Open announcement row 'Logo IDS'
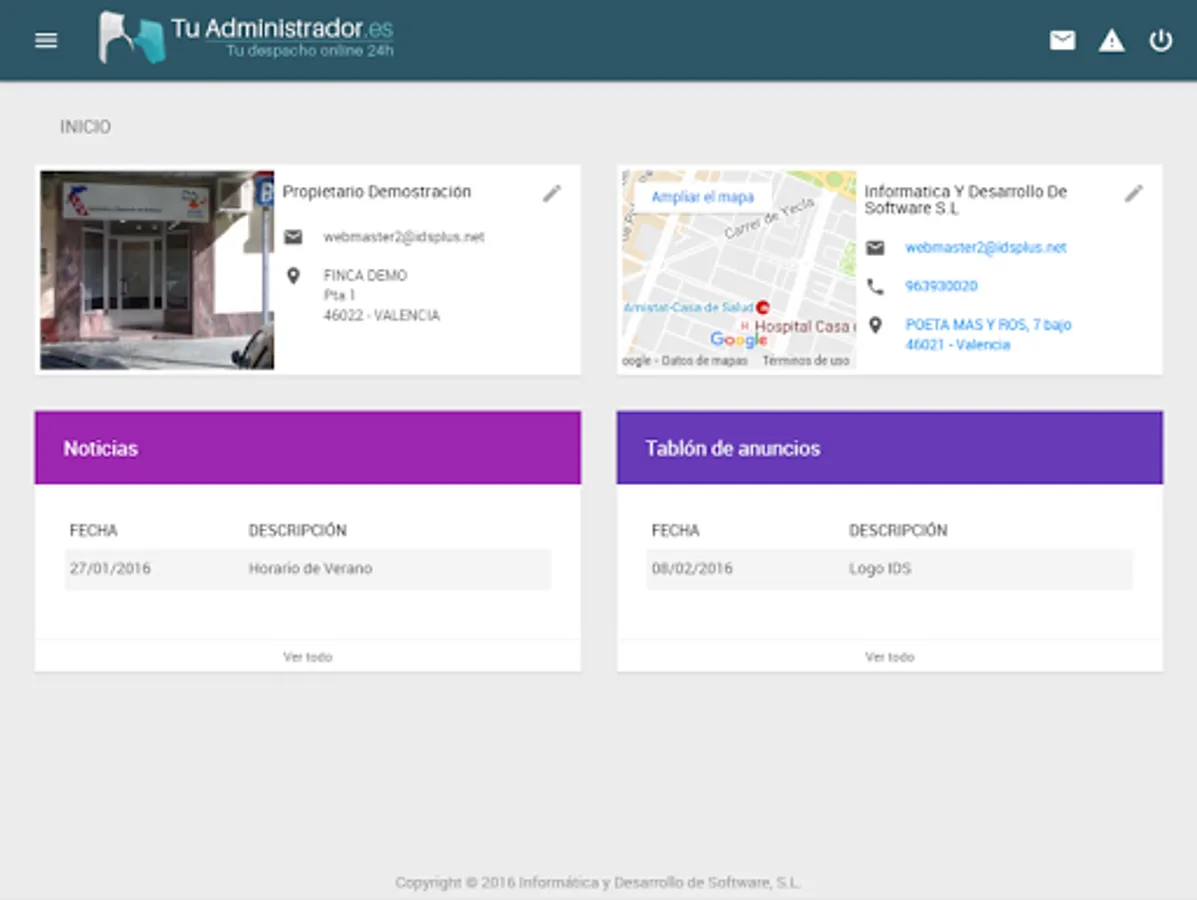The width and height of the screenshot is (1197, 900). pos(889,569)
